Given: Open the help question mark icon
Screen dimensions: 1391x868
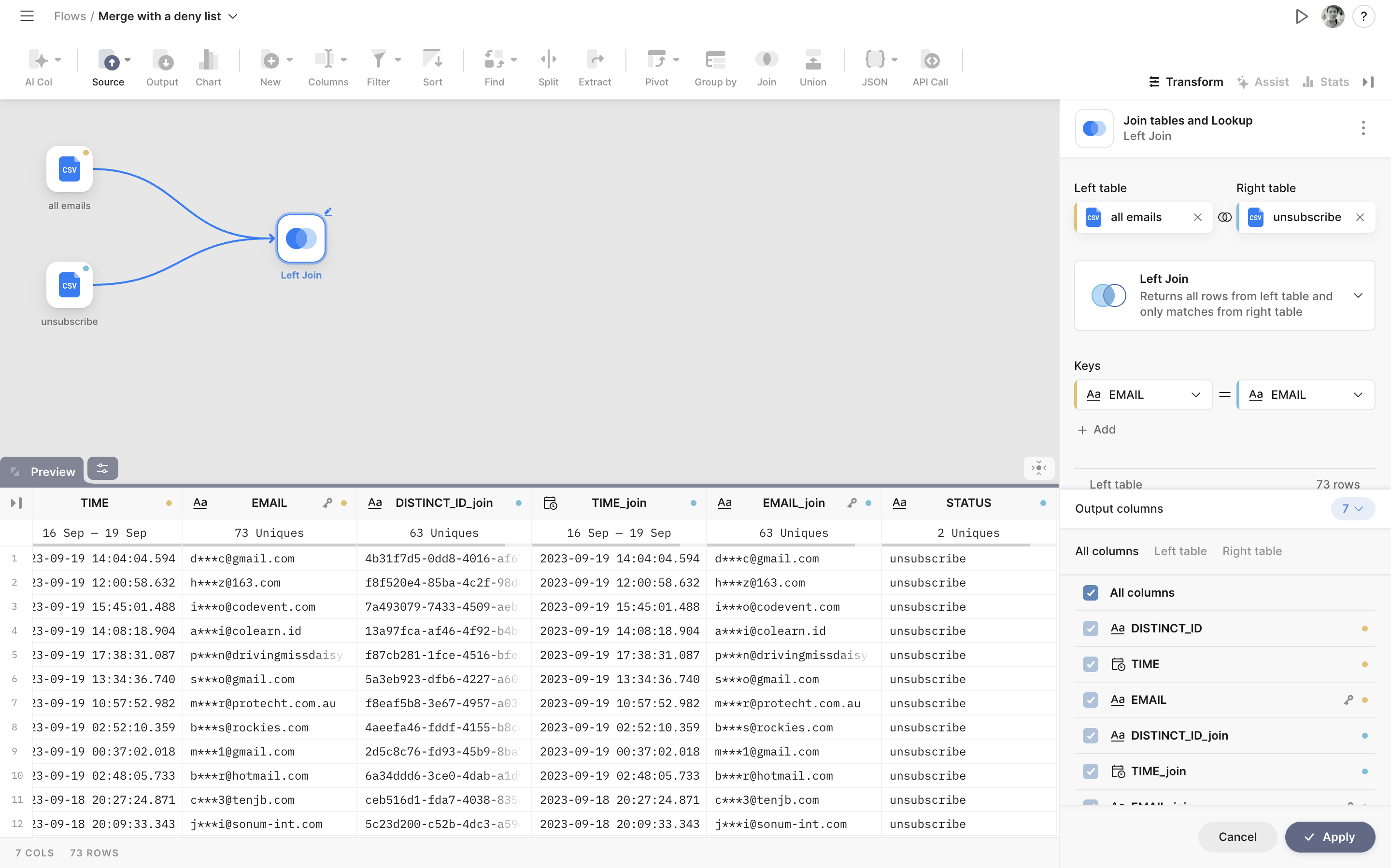Looking at the screenshot, I should 1363,16.
